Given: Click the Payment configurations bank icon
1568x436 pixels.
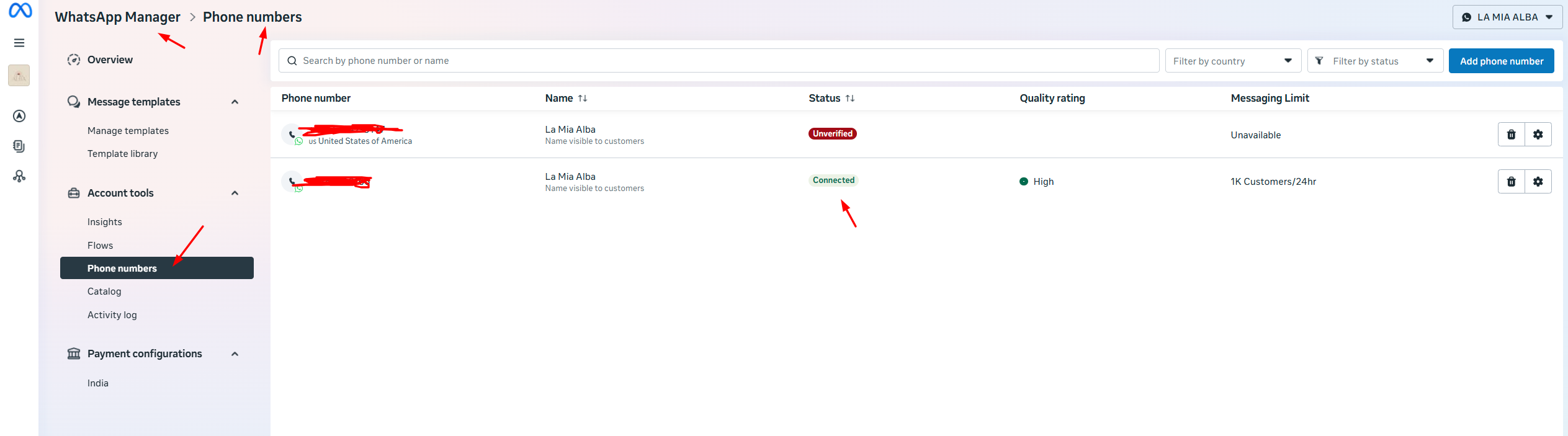Looking at the screenshot, I should click(74, 354).
